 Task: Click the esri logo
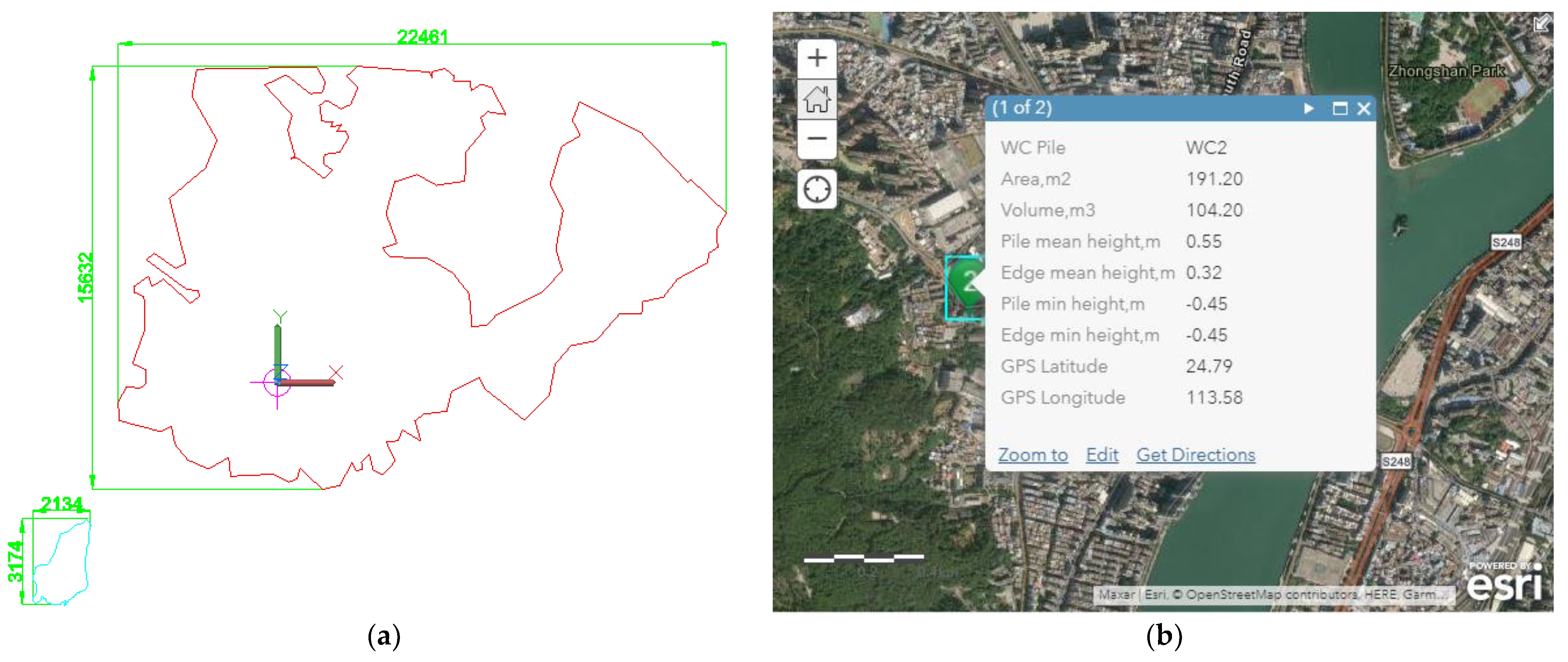click(x=1504, y=584)
